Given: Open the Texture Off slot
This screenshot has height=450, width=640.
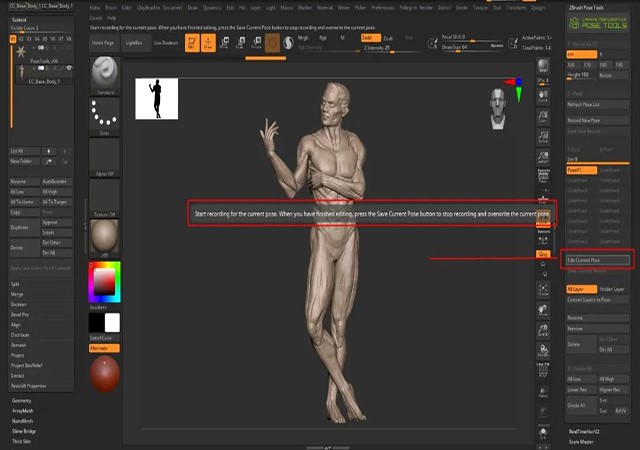Looking at the screenshot, I should (104, 196).
